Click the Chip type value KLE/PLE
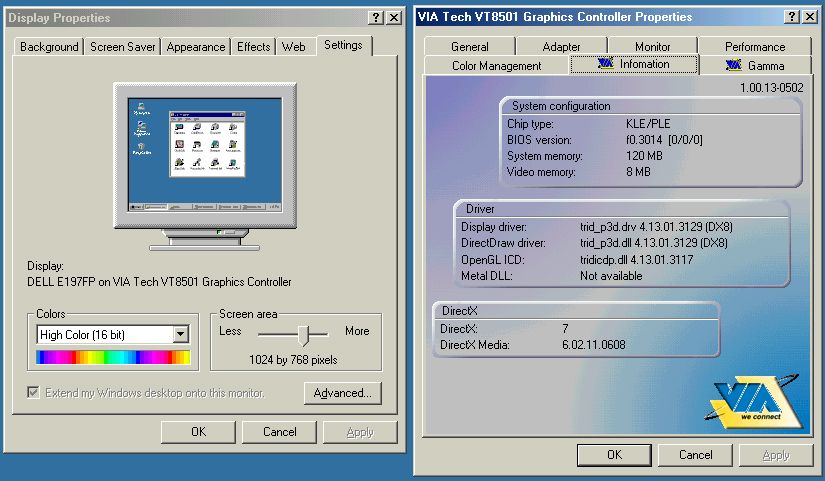The height and width of the screenshot is (481, 825). click(x=648, y=124)
